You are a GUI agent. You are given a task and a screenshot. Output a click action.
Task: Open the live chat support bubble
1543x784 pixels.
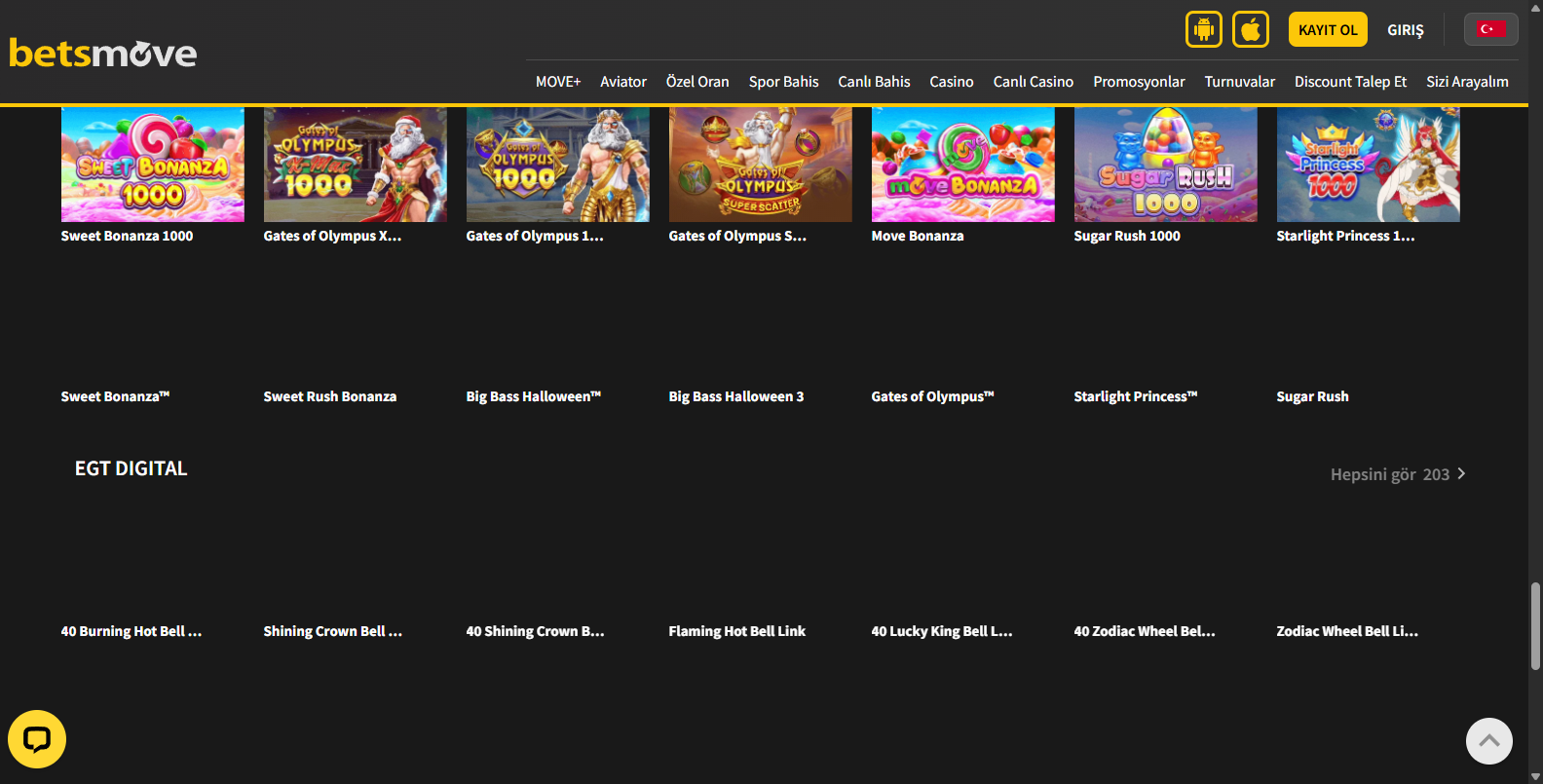(x=37, y=739)
